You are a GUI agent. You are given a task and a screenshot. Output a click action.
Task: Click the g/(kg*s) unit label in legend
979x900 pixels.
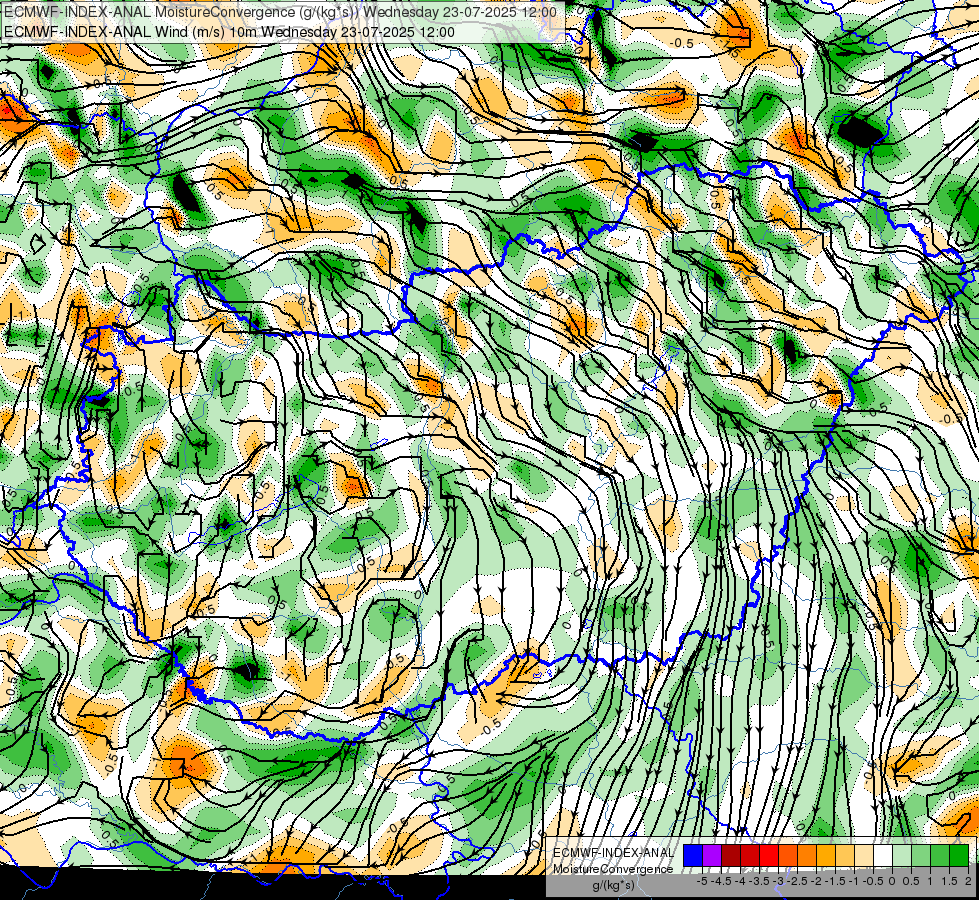pyautogui.click(x=613, y=886)
